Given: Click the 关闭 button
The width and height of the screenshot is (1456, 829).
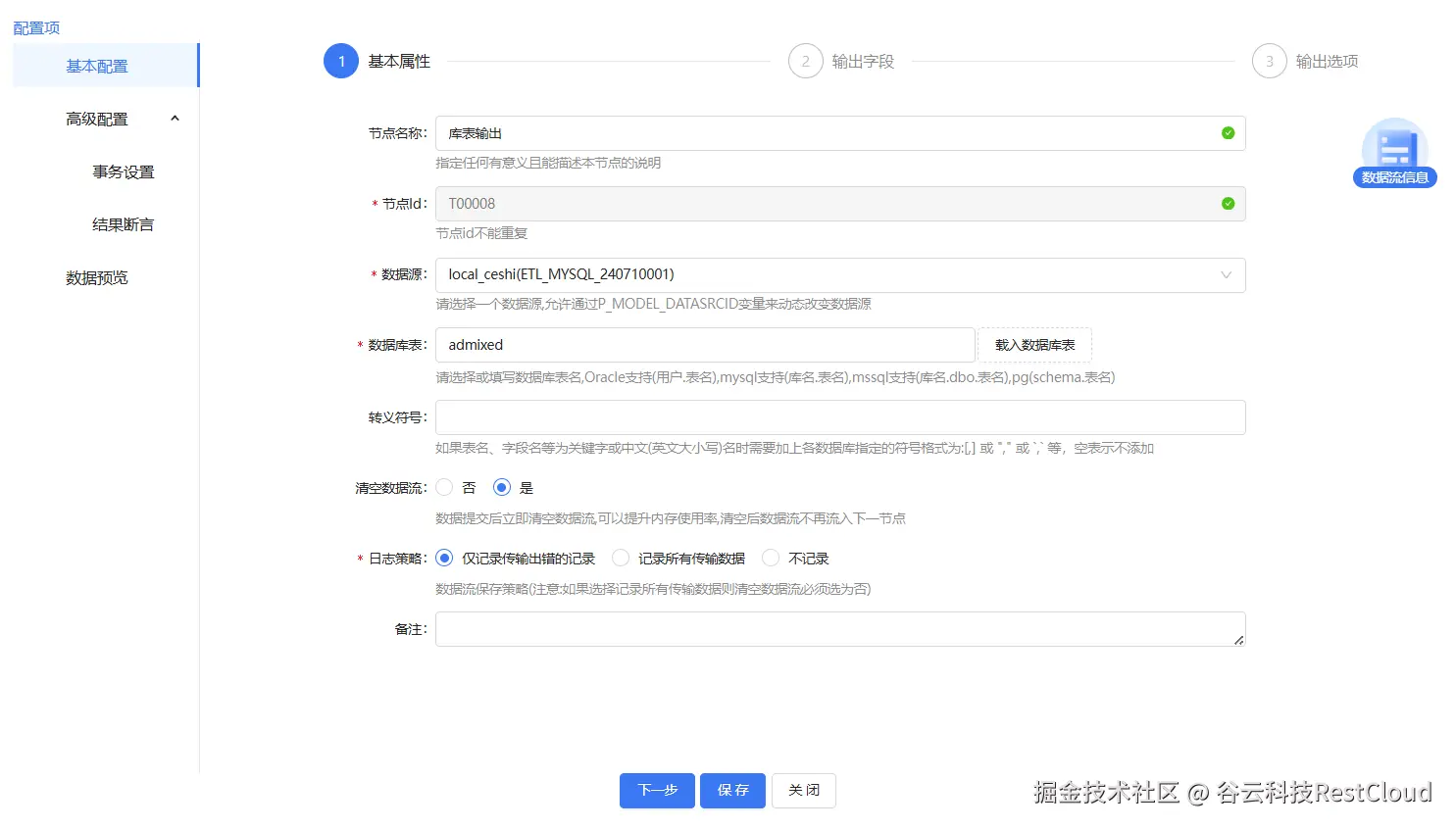Looking at the screenshot, I should (804, 791).
